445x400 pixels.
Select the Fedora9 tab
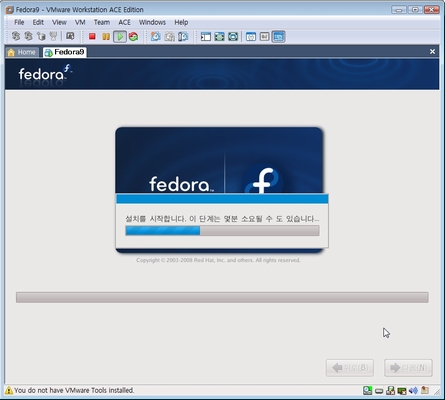(65, 52)
